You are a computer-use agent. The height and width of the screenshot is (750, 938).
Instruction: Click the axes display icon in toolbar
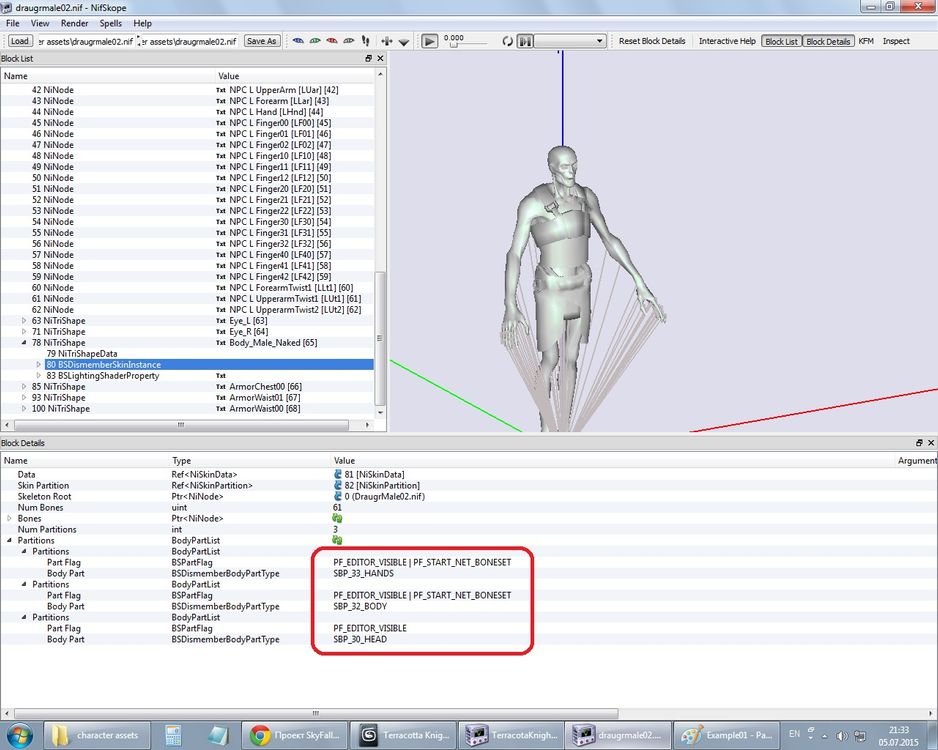point(387,41)
